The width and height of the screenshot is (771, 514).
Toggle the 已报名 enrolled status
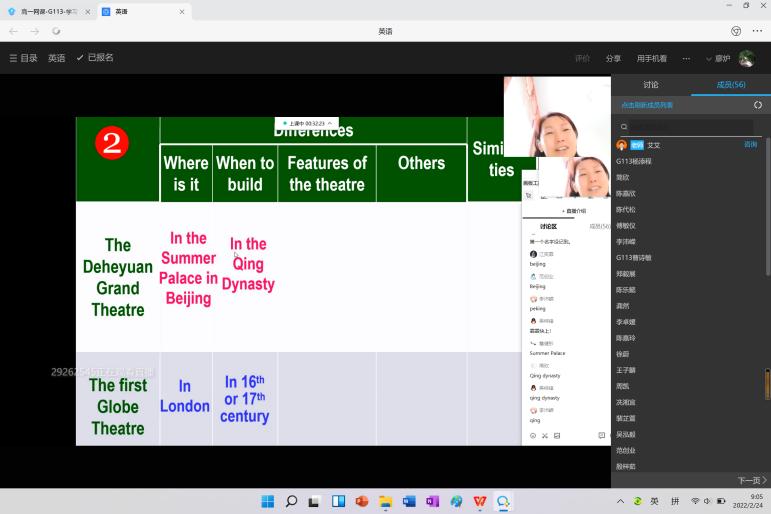coord(95,58)
